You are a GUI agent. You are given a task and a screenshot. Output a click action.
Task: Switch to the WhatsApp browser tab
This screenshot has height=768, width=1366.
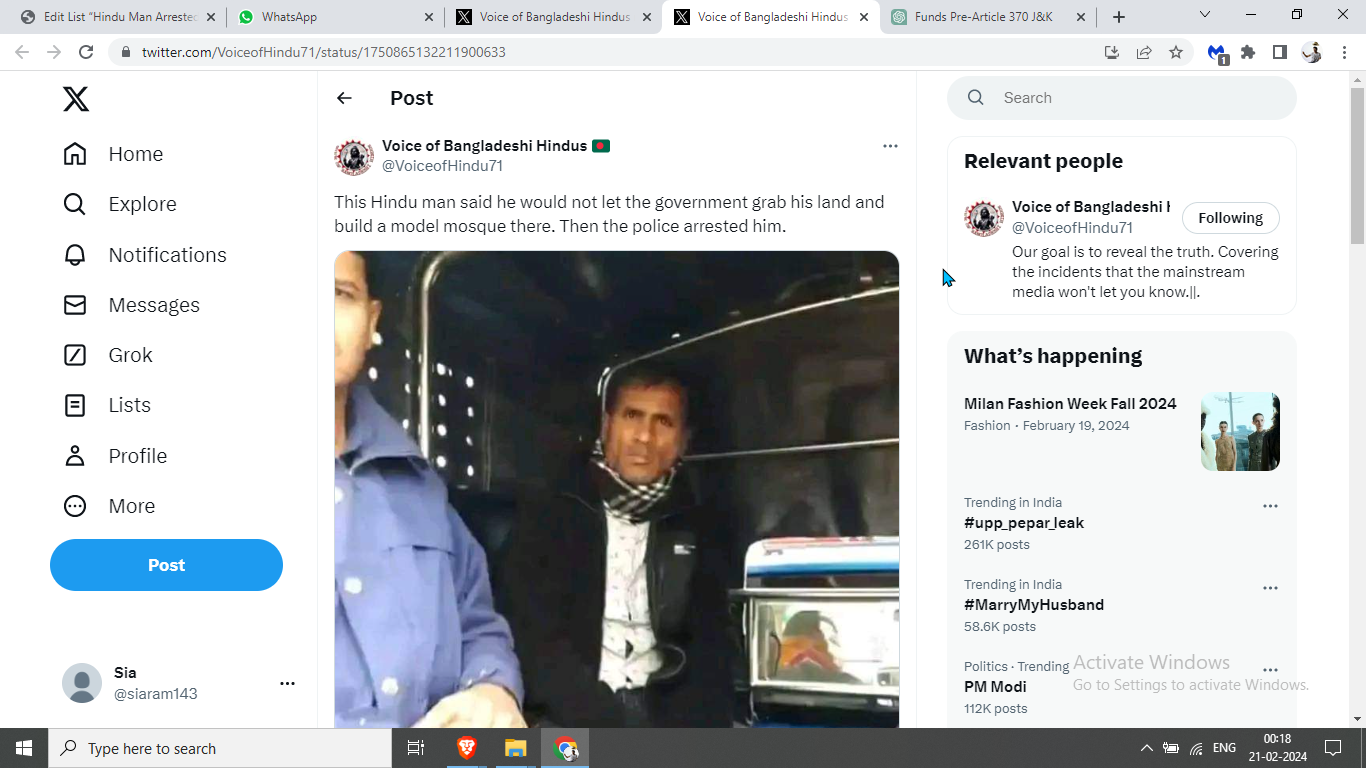[332, 17]
